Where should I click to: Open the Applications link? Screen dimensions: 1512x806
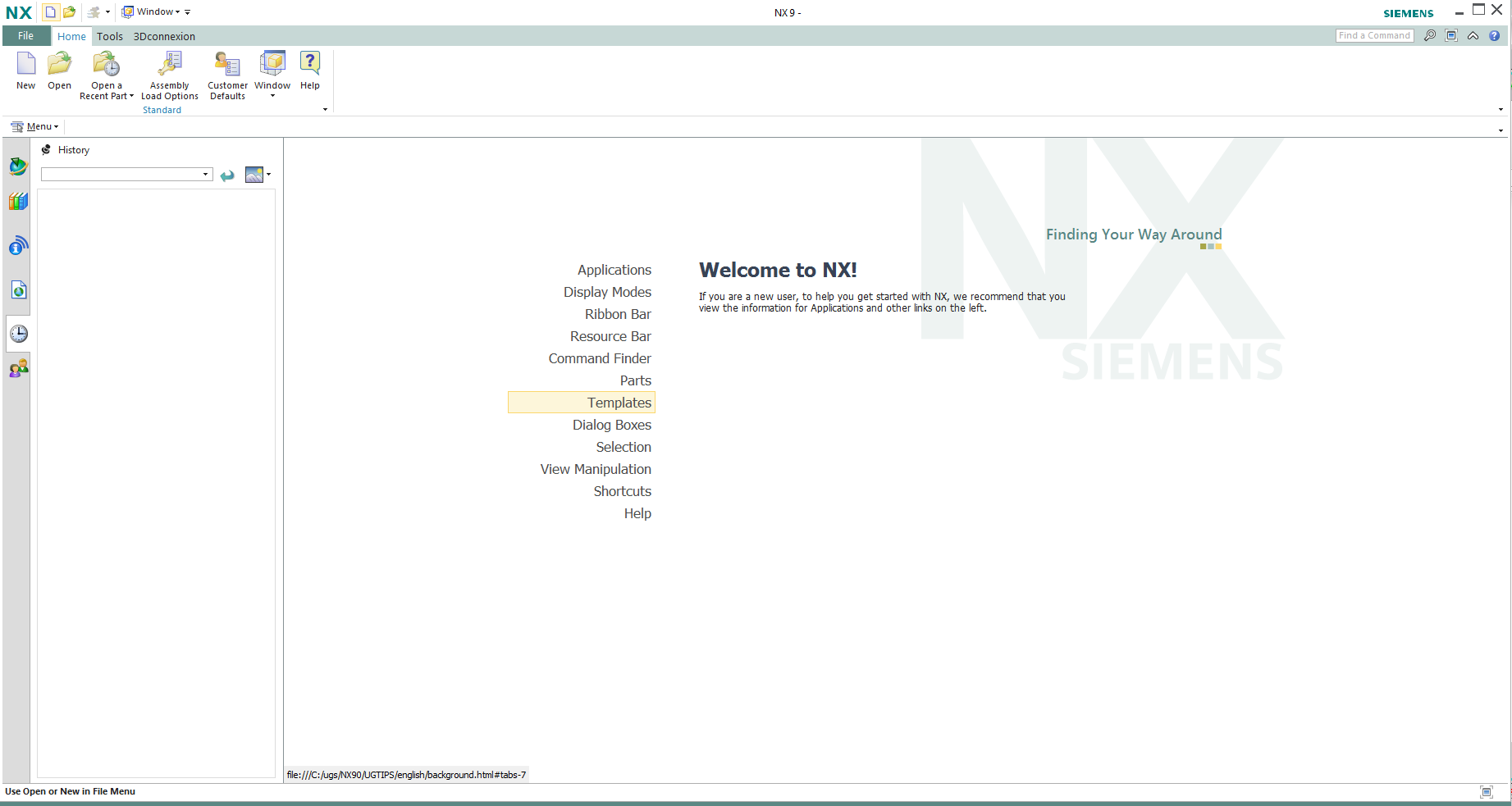coord(614,270)
